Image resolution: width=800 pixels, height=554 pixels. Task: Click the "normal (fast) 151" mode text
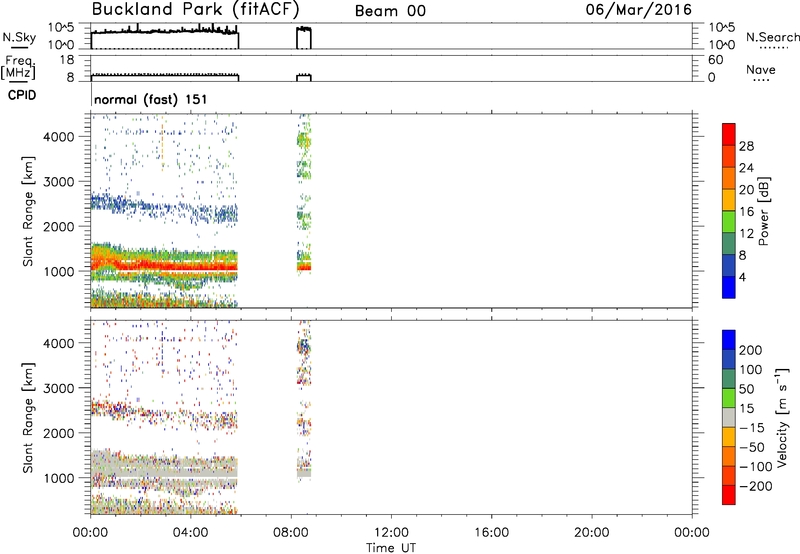151,99
